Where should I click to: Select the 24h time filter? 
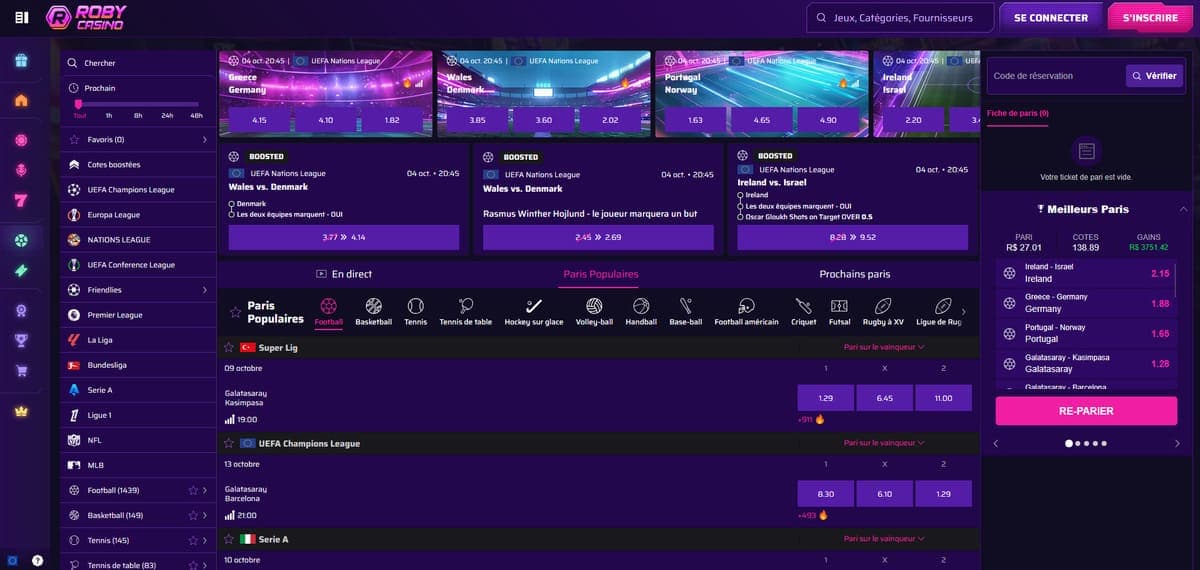point(167,115)
